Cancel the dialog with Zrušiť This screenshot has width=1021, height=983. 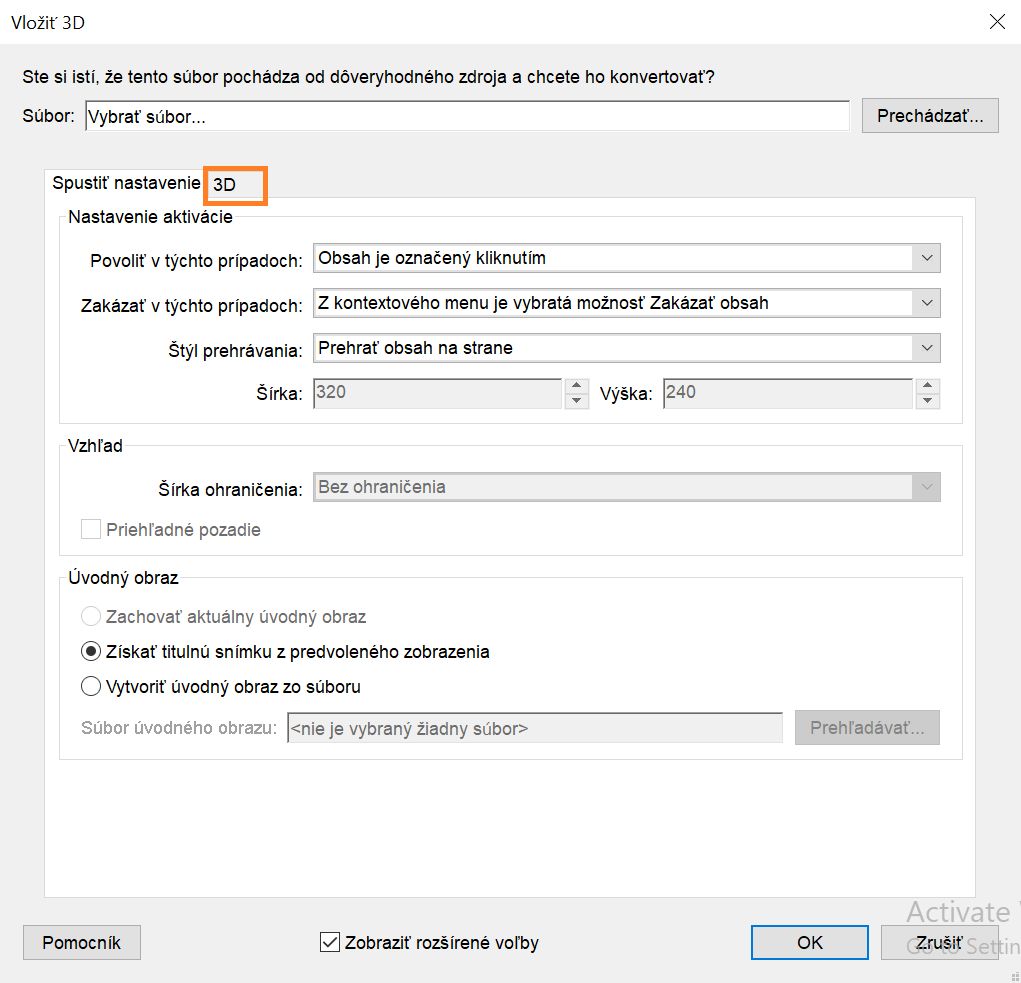tap(940, 942)
